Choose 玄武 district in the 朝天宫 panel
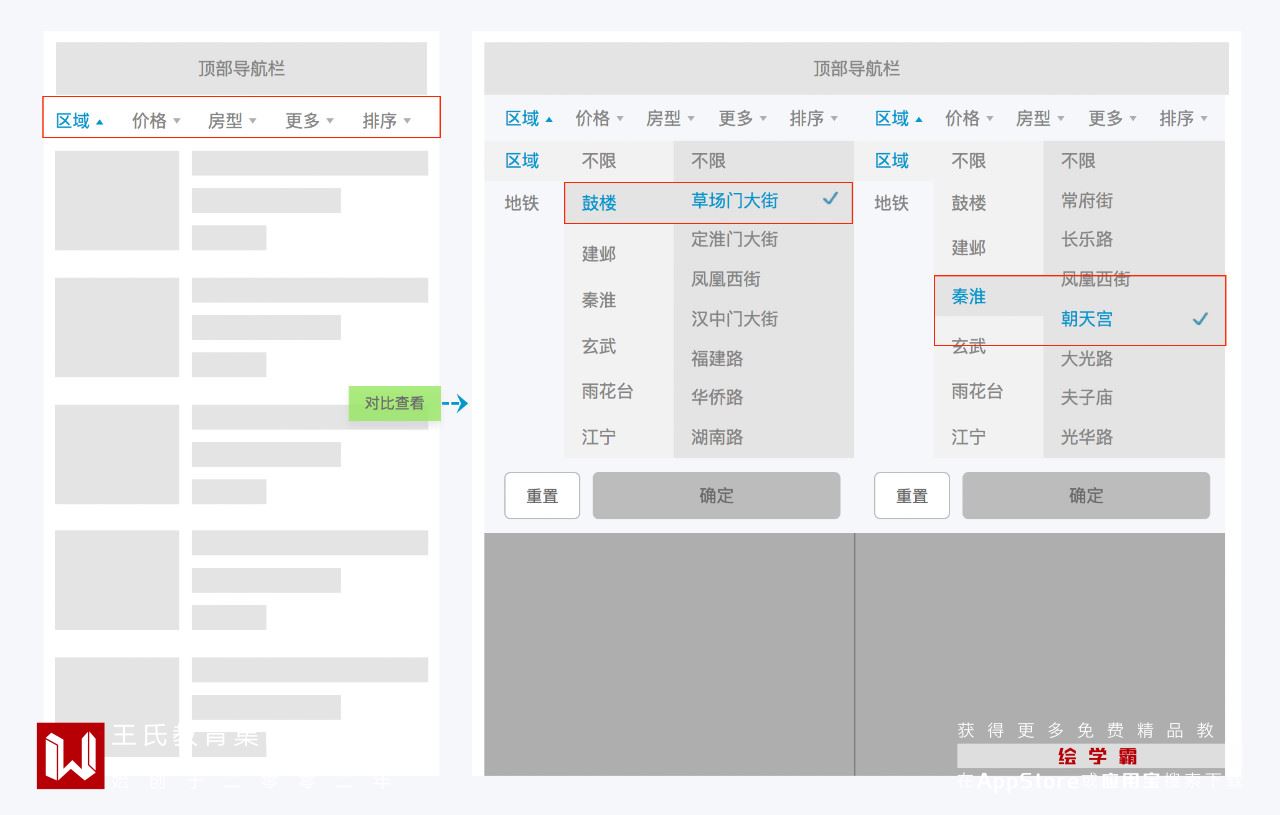Screen dimensions: 1280x815 coord(969,346)
